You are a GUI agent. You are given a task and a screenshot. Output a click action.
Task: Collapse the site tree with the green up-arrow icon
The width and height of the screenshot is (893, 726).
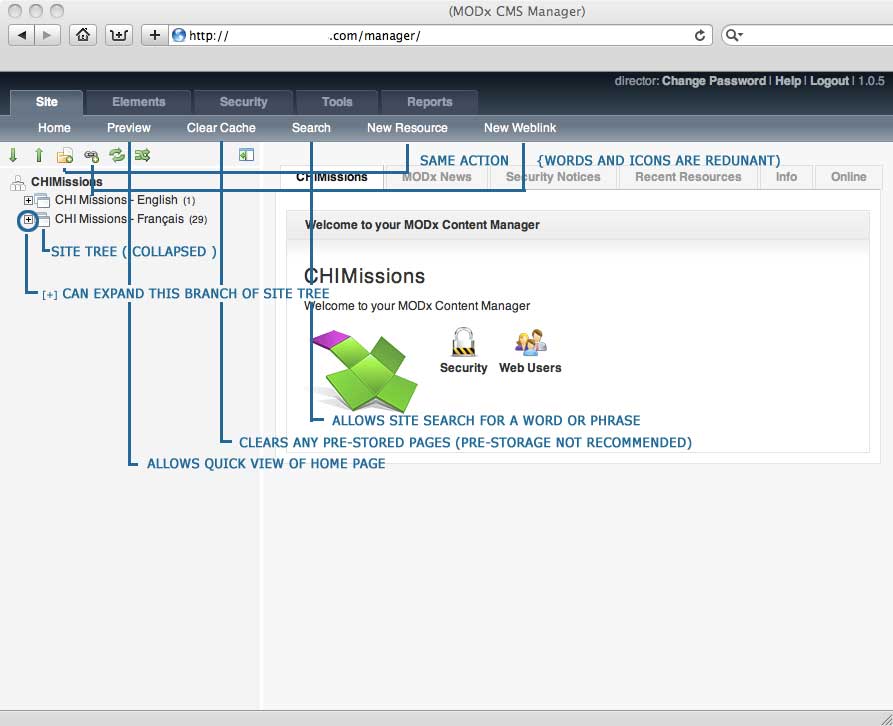[x=39, y=155]
